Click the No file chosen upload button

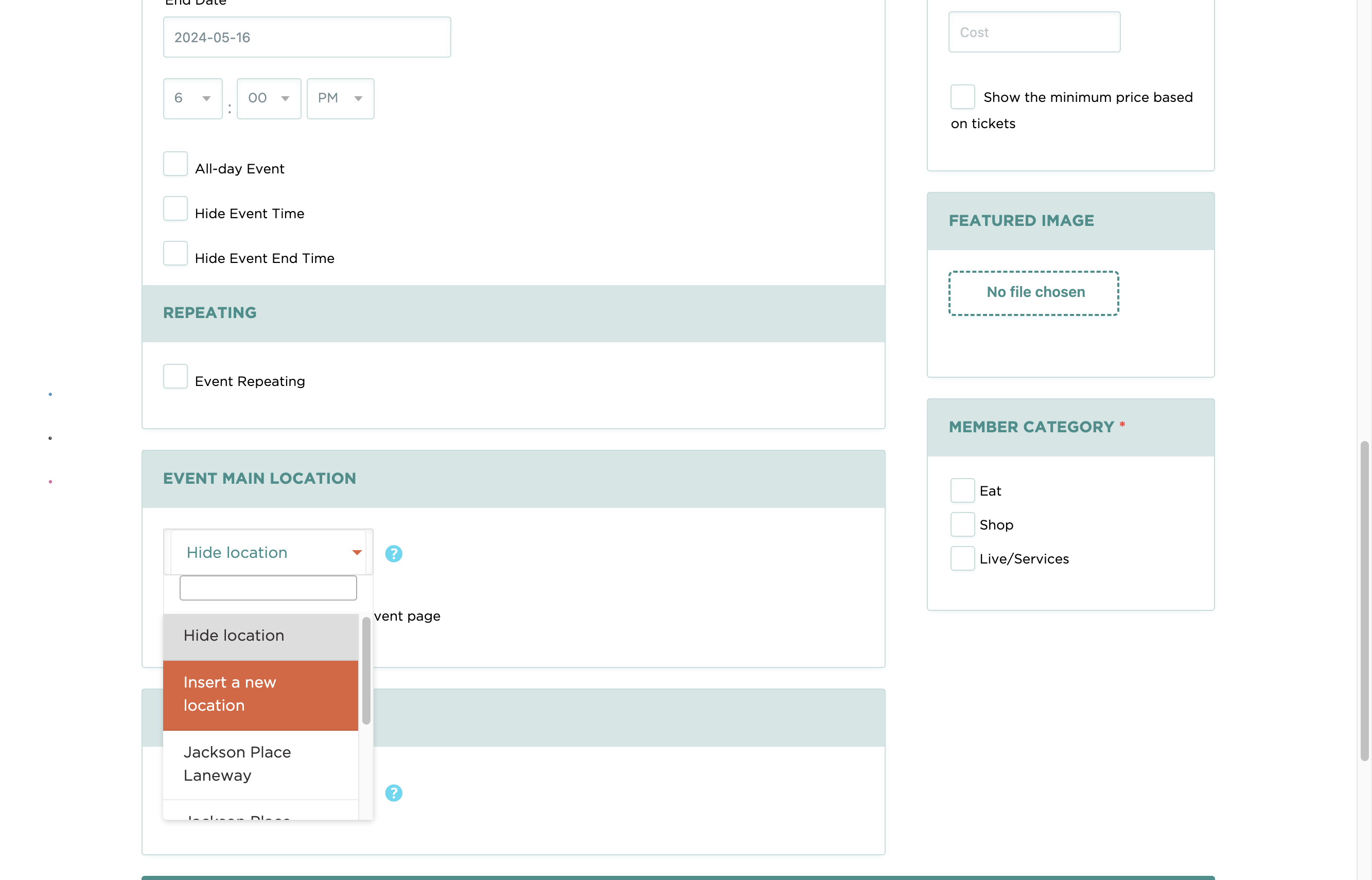tap(1034, 293)
